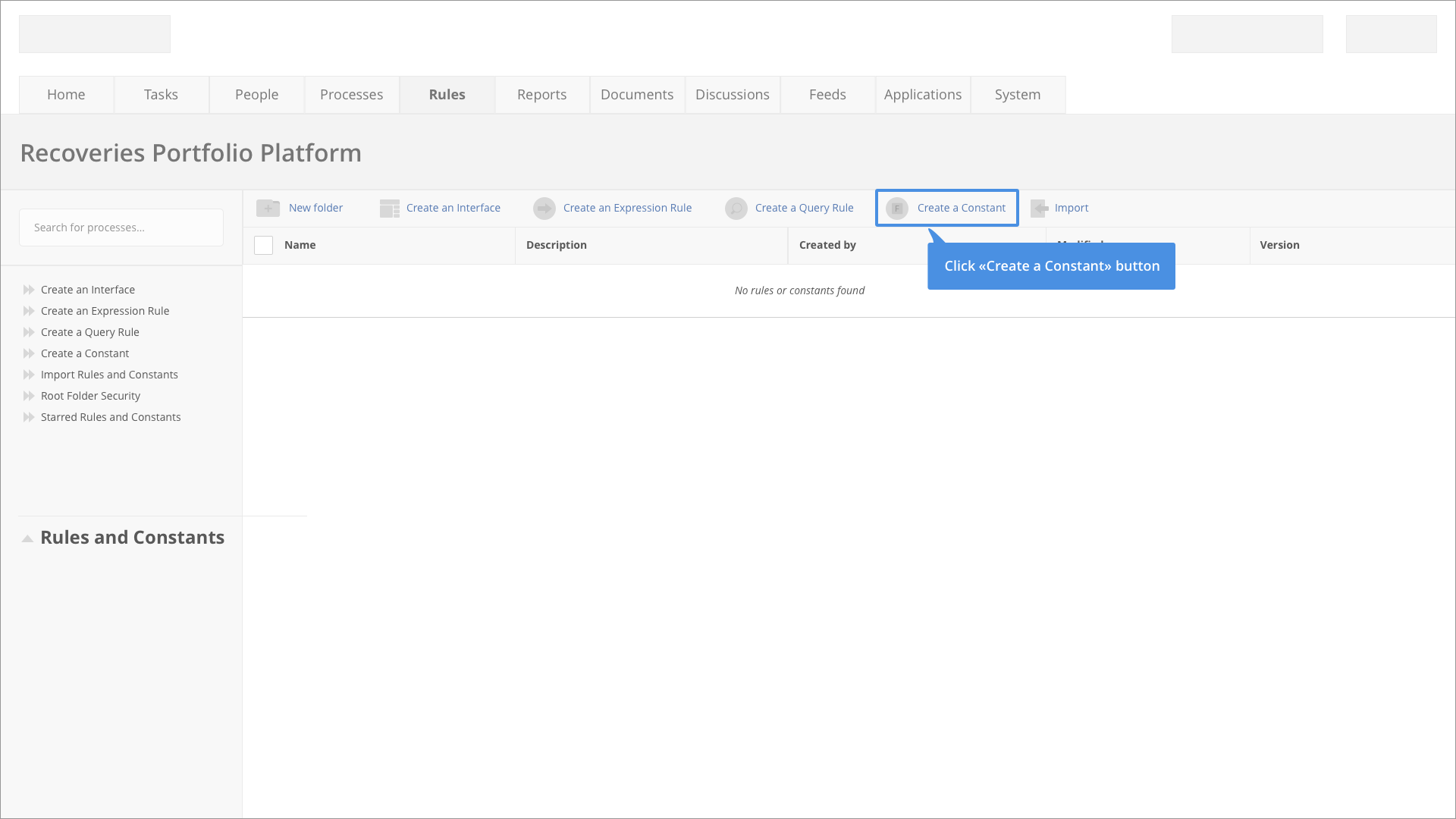Viewport: 1456px width, 819px height.
Task: Click Import Rules and Constants sidebar link
Action: coord(109,375)
